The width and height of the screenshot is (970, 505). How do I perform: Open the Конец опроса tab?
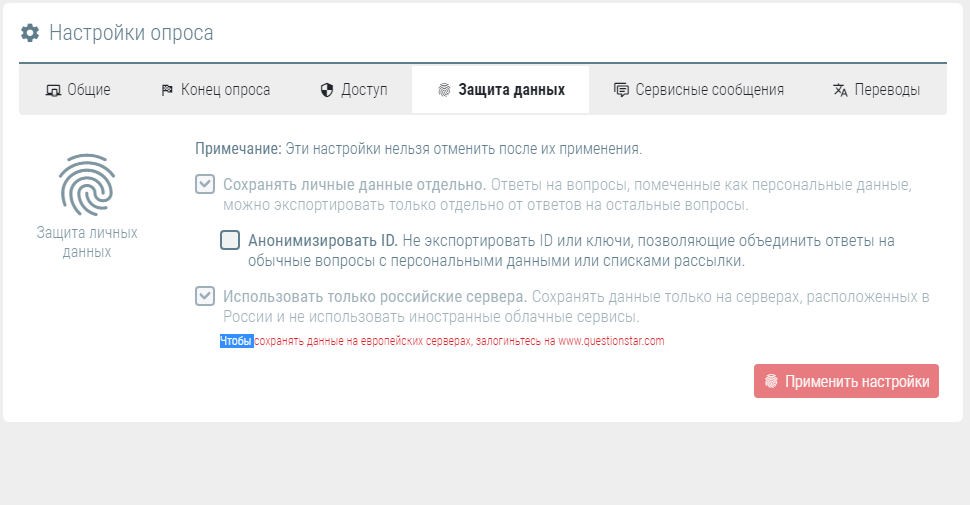pyautogui.click(x=215, y=90)
